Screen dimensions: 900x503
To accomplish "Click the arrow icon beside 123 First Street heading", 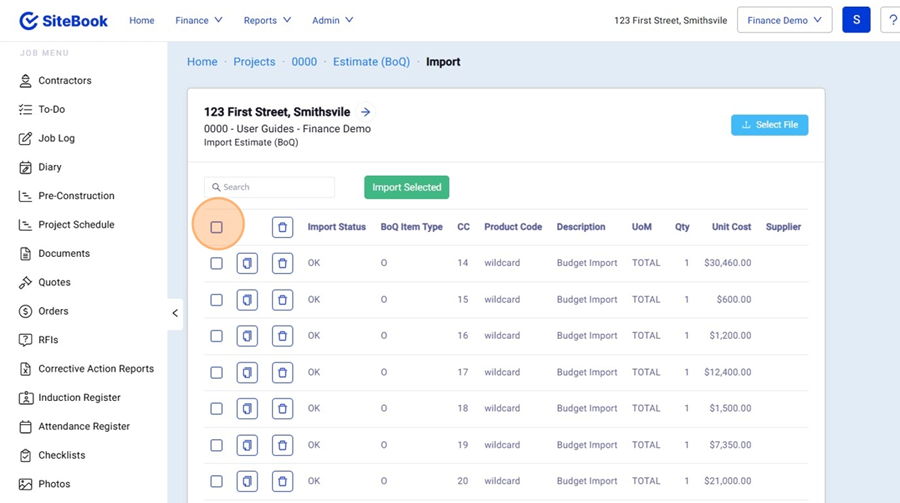I will [366, 112].
